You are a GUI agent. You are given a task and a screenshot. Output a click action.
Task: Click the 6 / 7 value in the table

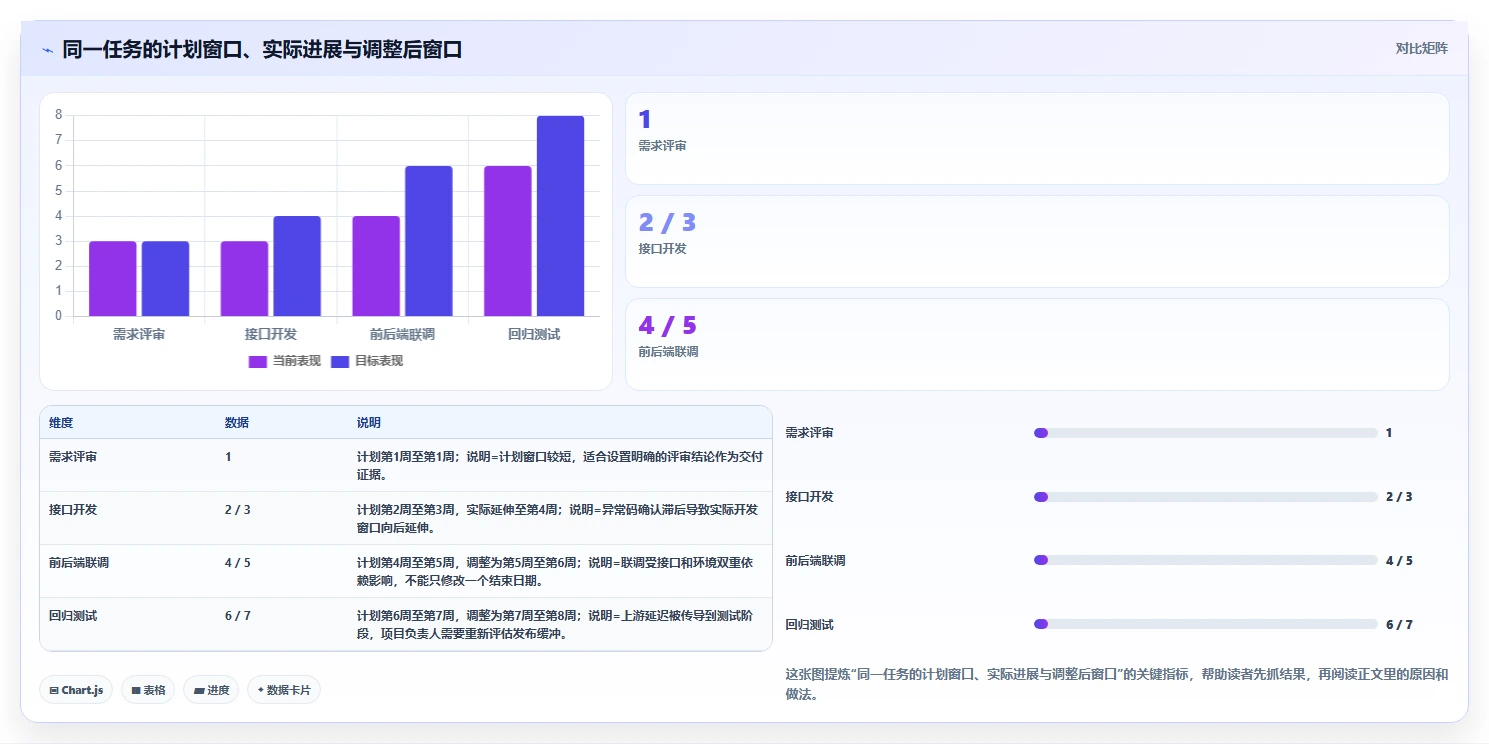pos(238,616)
